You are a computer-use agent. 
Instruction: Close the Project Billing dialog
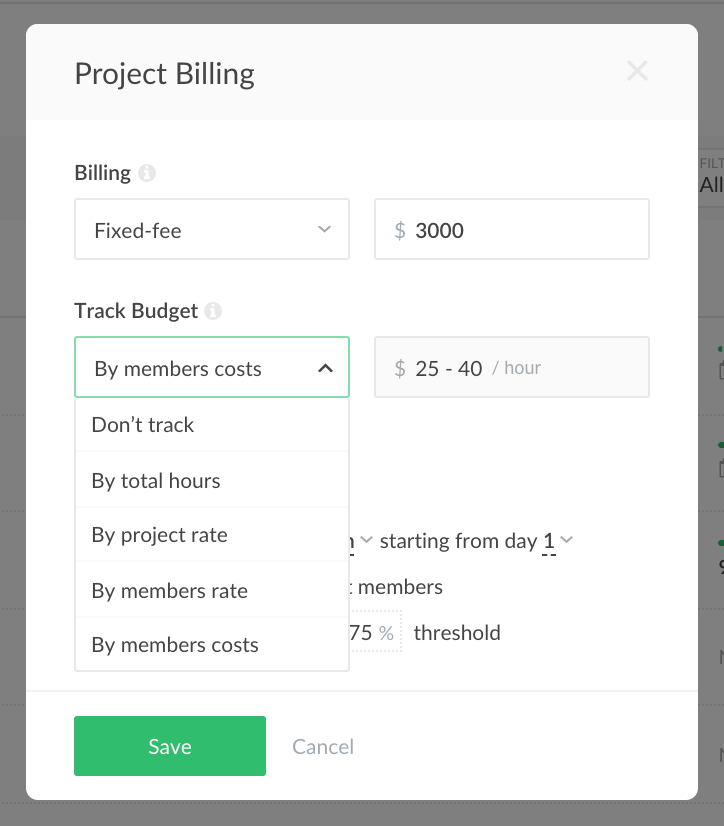coord(638,70)
